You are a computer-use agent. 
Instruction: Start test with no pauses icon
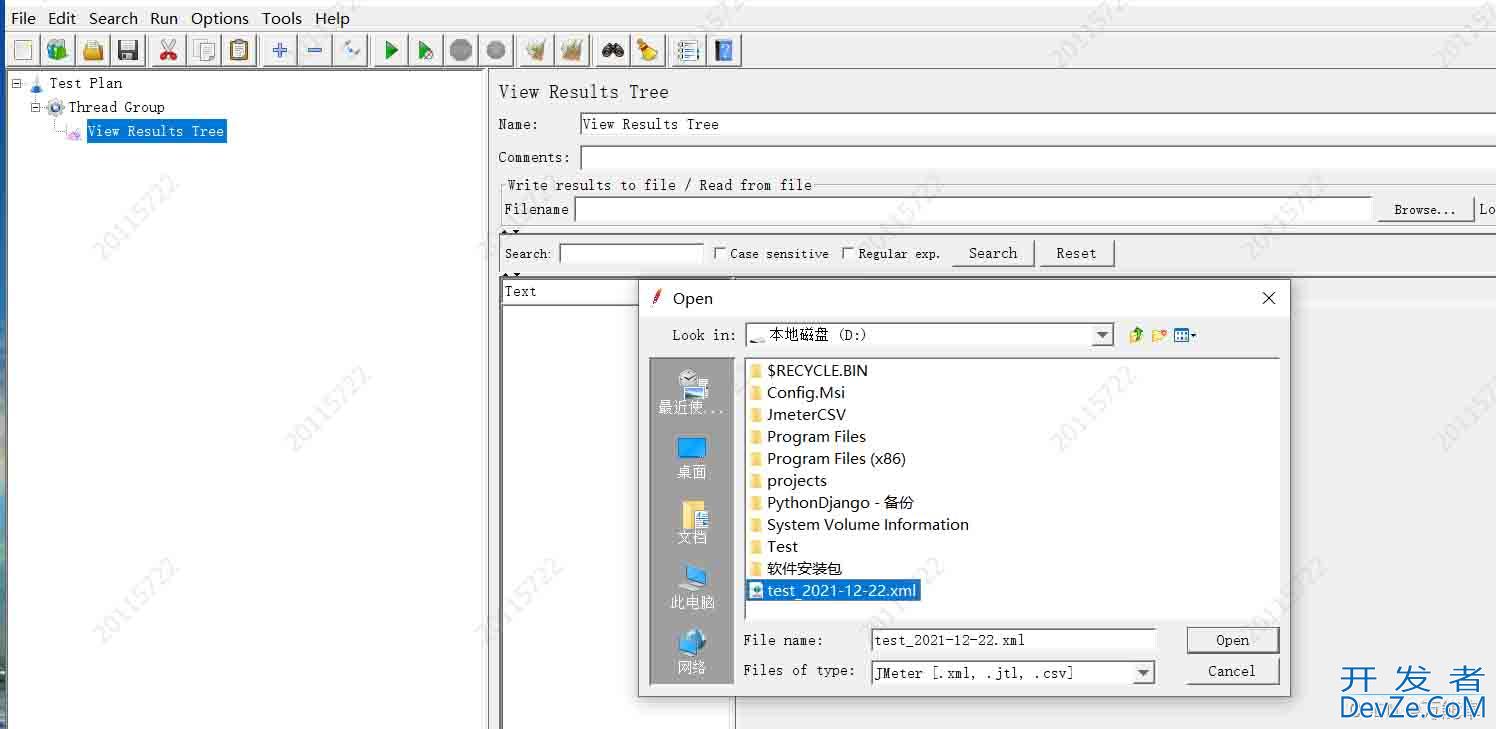[x=426, y=50]
